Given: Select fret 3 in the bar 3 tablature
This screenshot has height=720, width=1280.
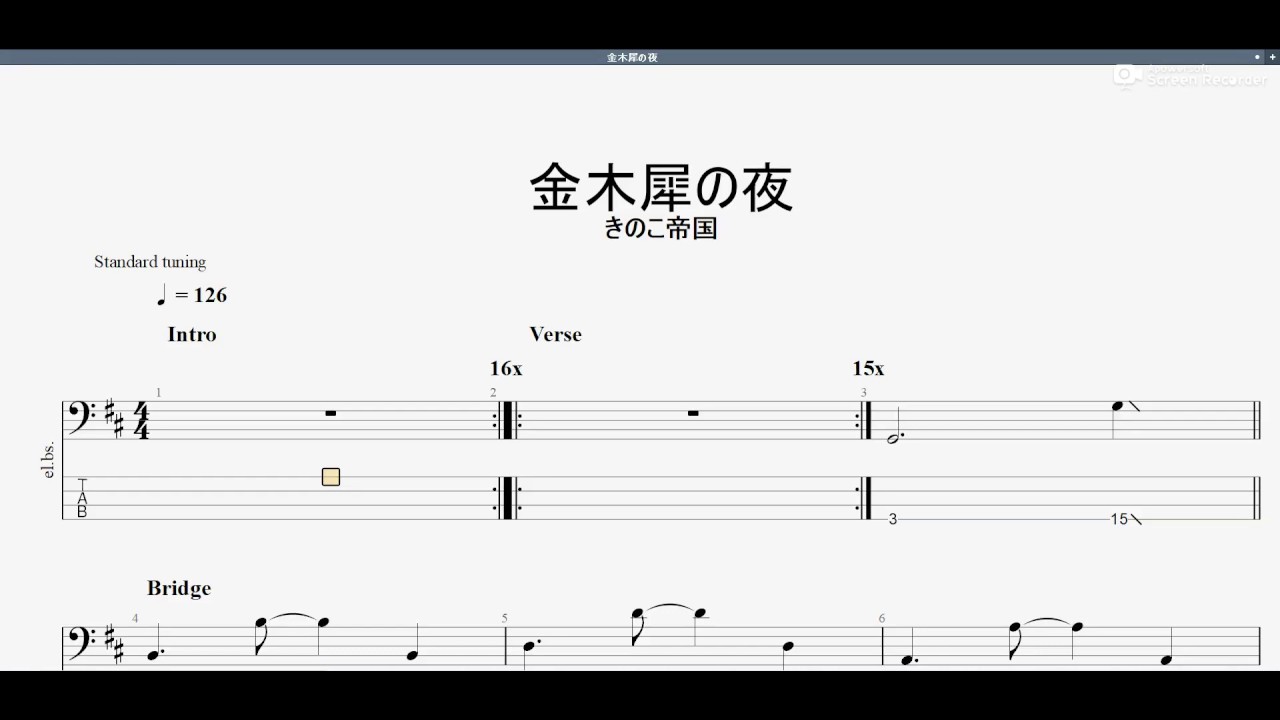Looking at the screenshot, I should (x=893, y=519).
